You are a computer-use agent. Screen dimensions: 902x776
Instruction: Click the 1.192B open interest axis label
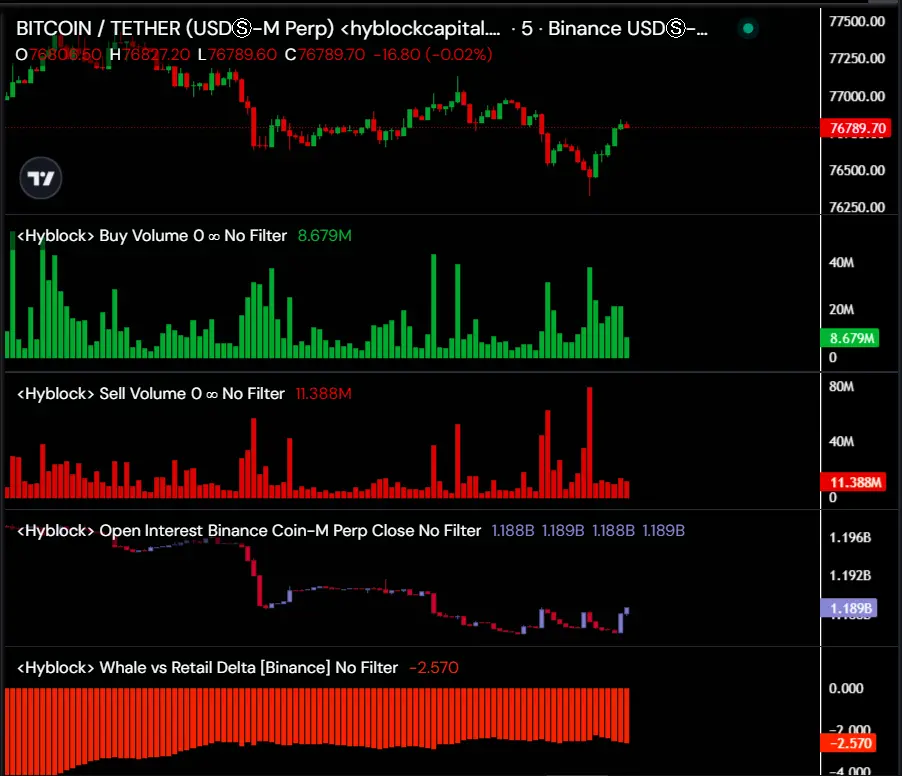click(850, 575)
